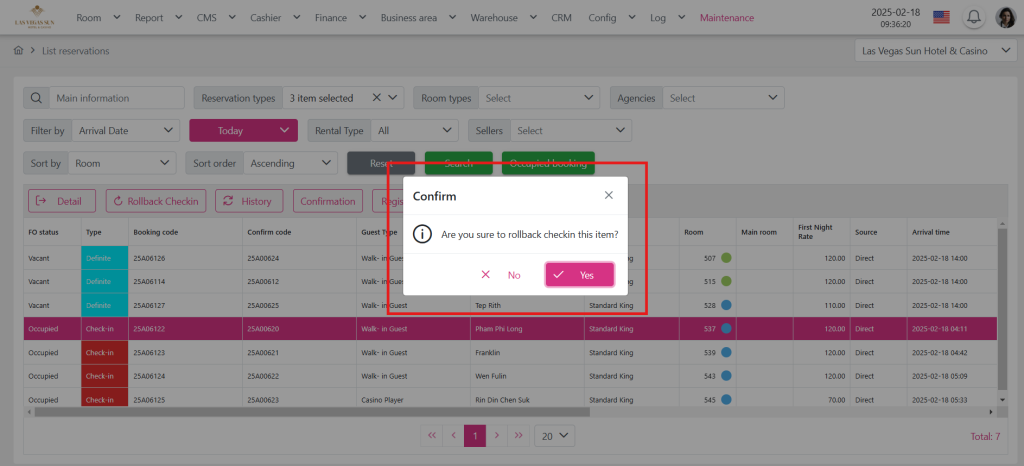Click the notification bell icon
The image size is (1024, 466).
[973, 17]
